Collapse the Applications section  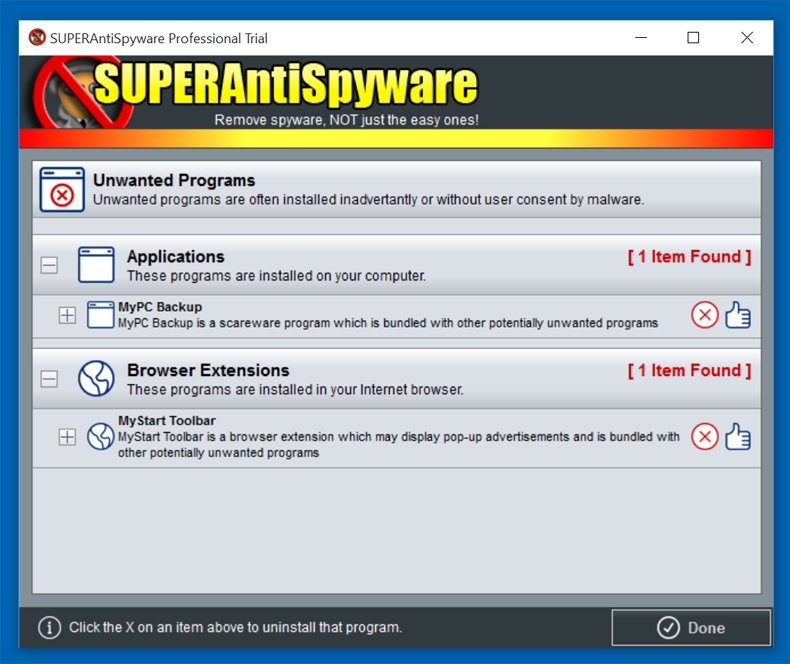pos(49,265)
